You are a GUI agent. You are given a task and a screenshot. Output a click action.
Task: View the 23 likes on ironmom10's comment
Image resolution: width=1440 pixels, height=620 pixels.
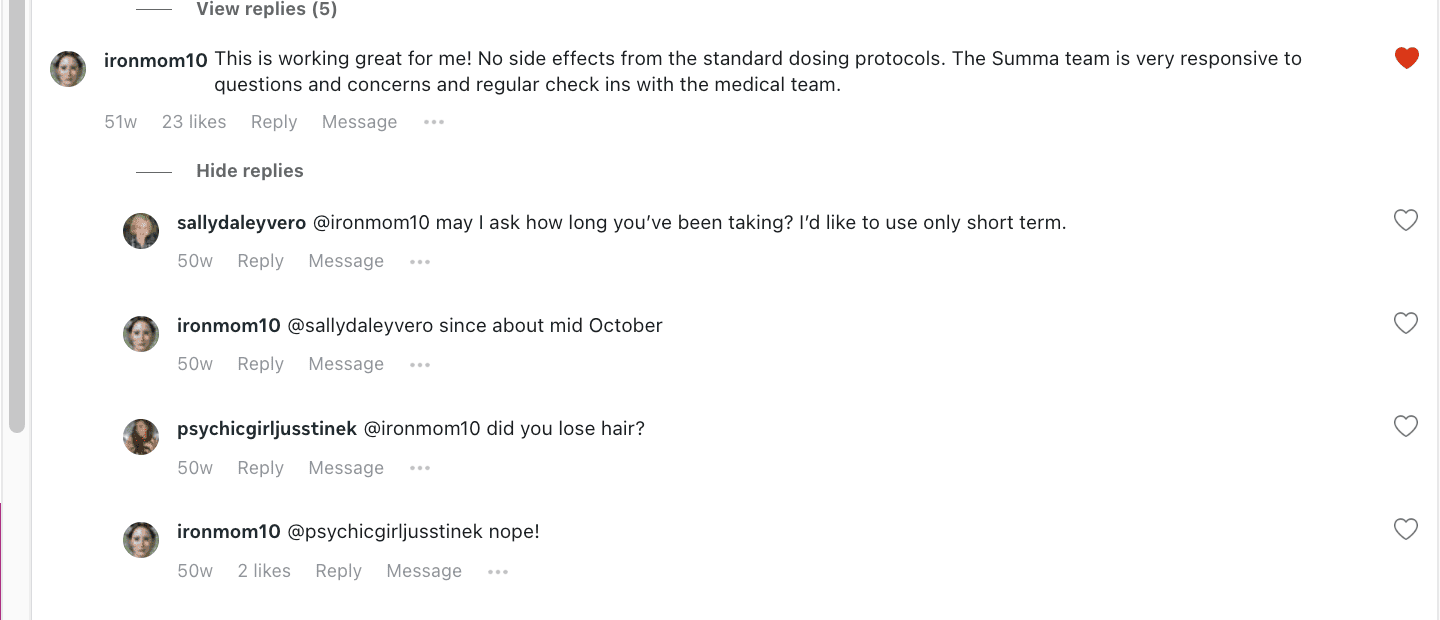point(193,121)
